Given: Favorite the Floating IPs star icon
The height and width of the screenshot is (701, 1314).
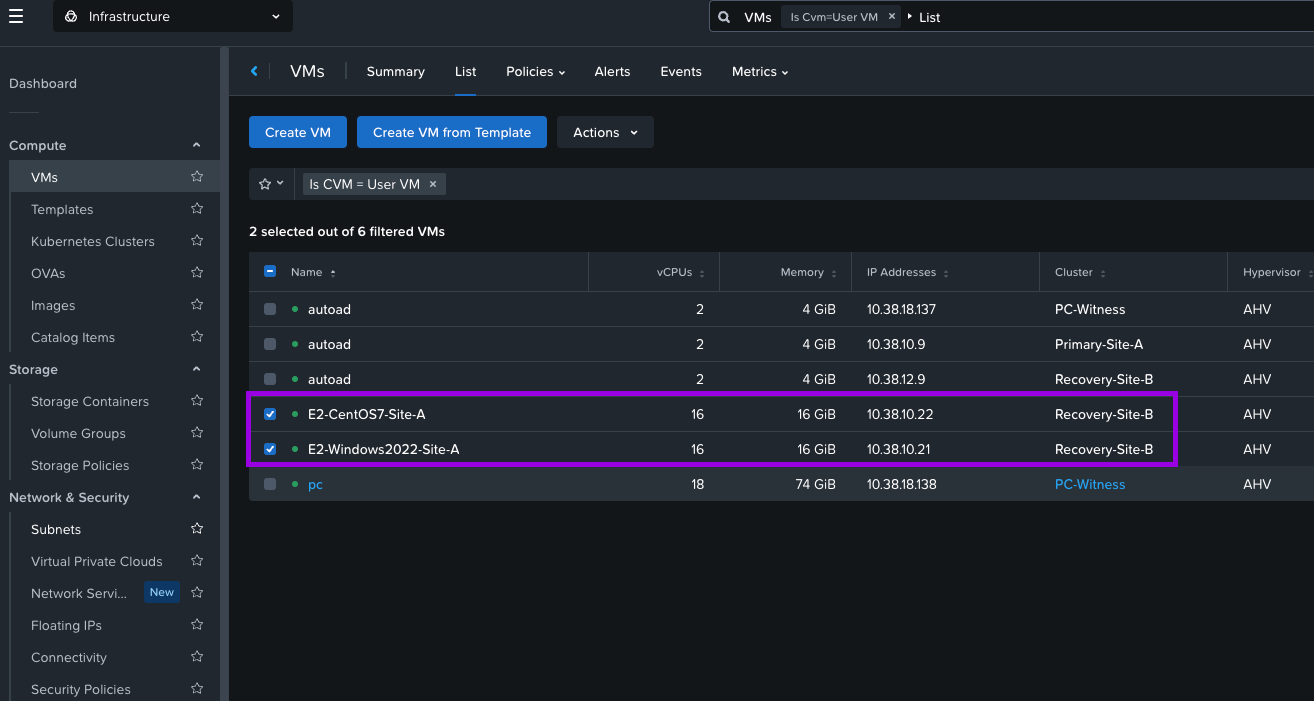Looking at the screenshot, I should 197,624.
